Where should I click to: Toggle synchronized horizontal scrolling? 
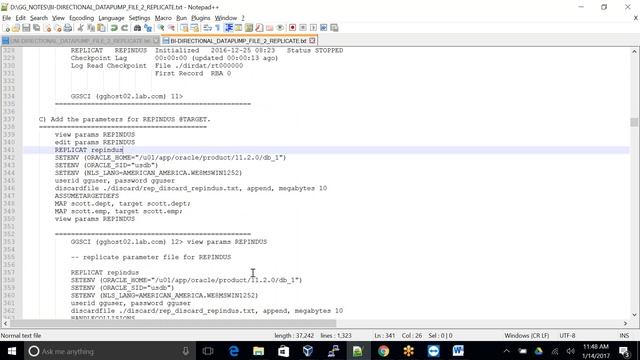coord(194,28)
